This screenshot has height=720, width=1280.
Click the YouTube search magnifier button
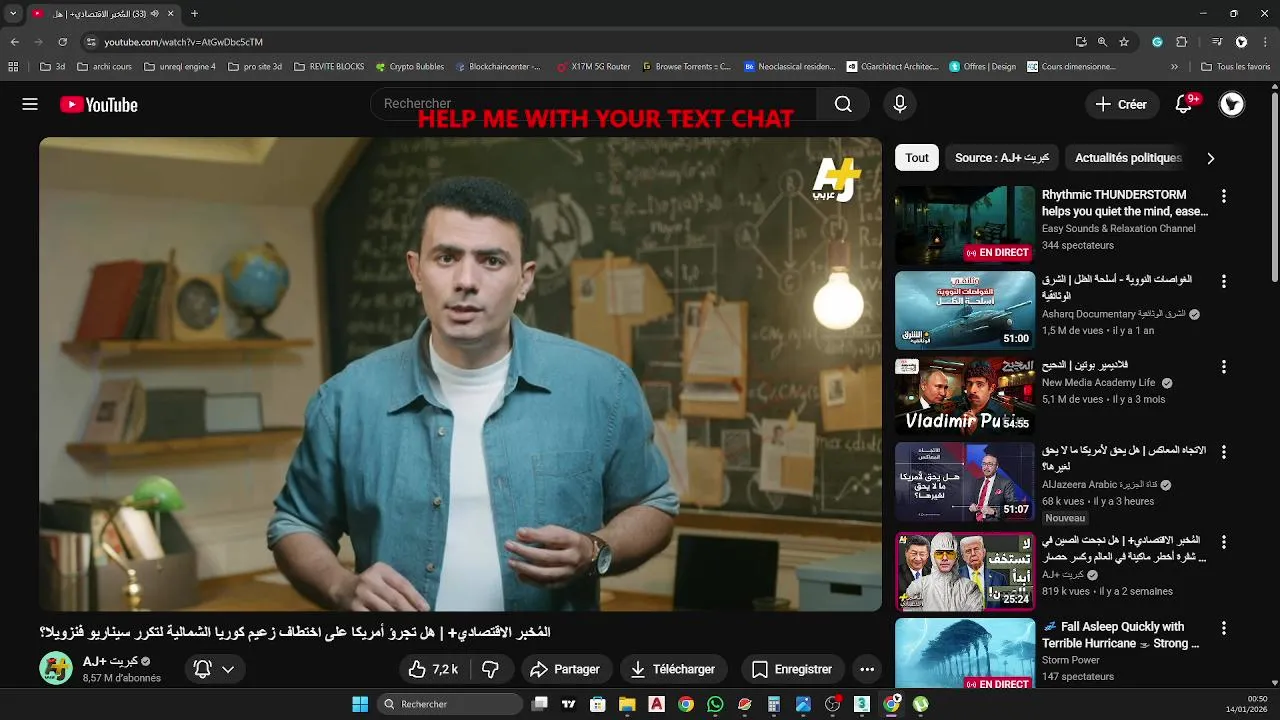coord(843,104)
